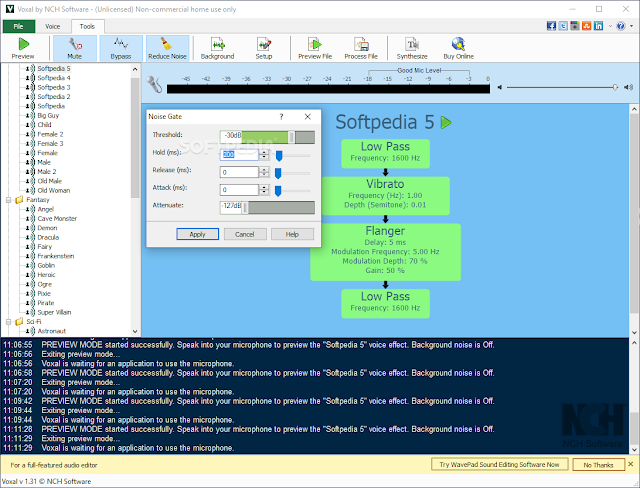Move the Attack (ms) slider
This screenshot has height=488, width=640.
278,191
